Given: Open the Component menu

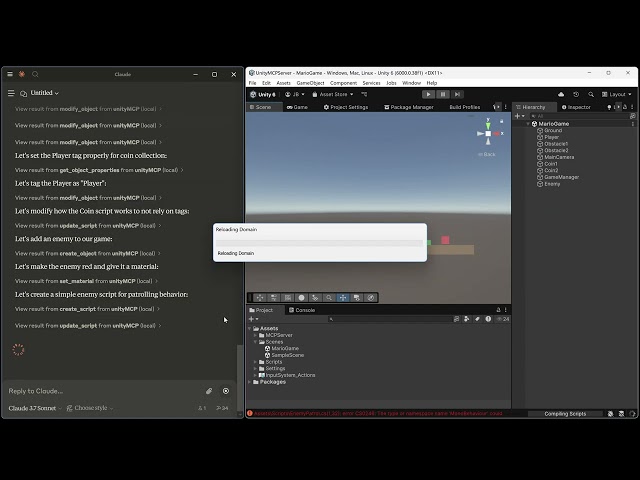Looking at the screenshot, I should tap(343, 83).
